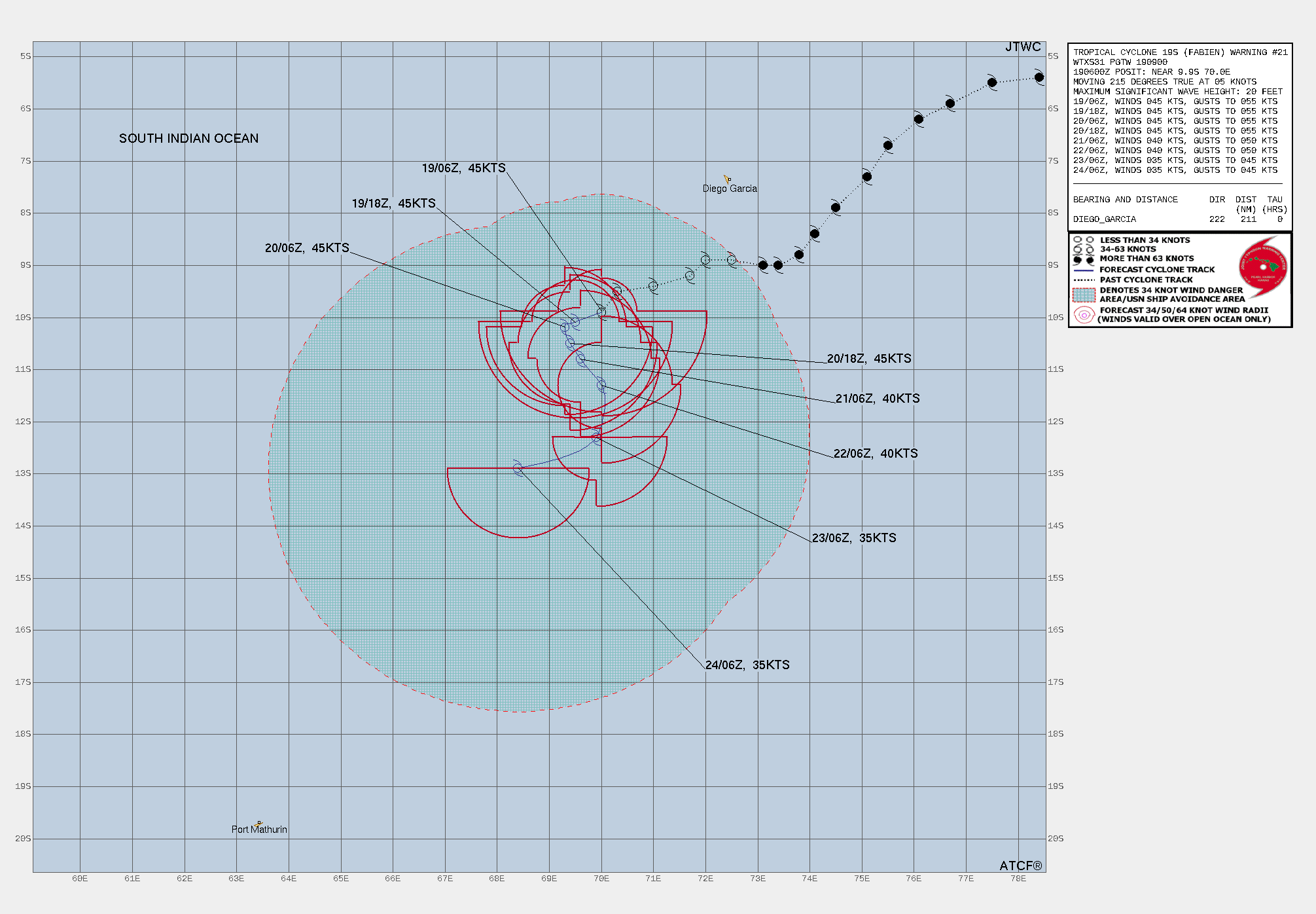Click the 24/06Z forecast position cyclone symbol

518,468
